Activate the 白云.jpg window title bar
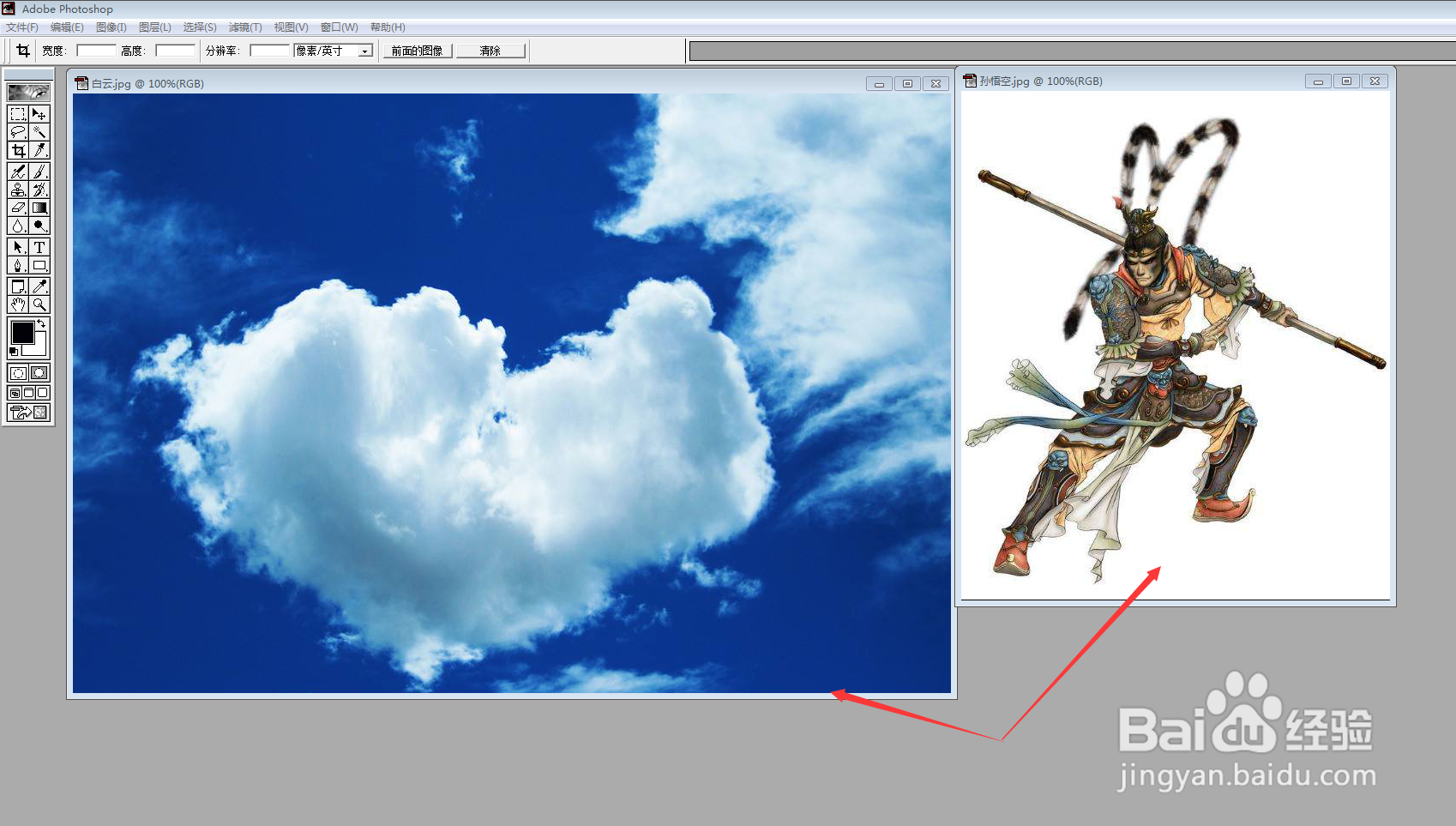 click(511, 83)
